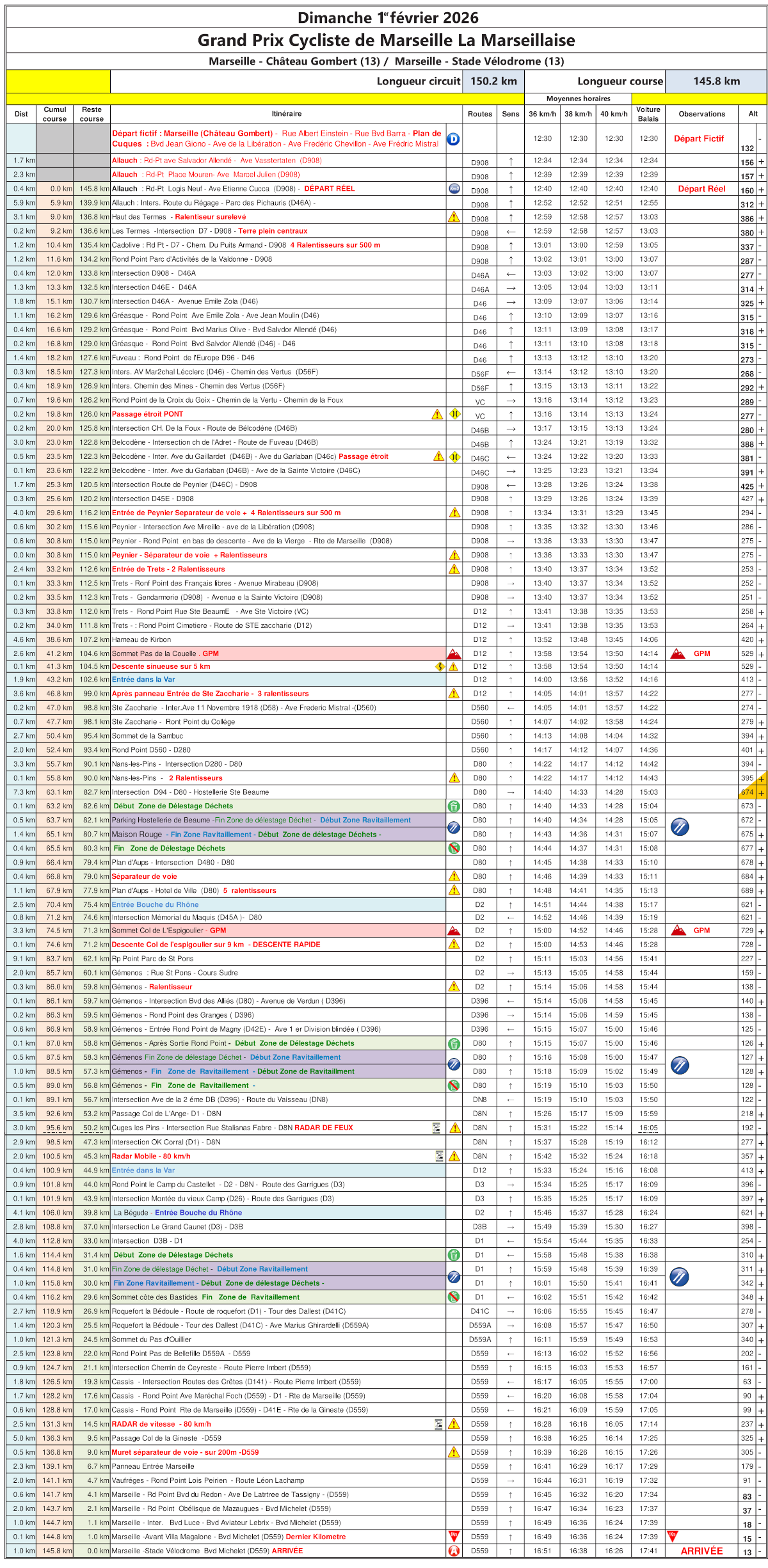Click the yellow cell left of Longueur circuit
The image size is (768, 1568).
(x=58, y=81)
